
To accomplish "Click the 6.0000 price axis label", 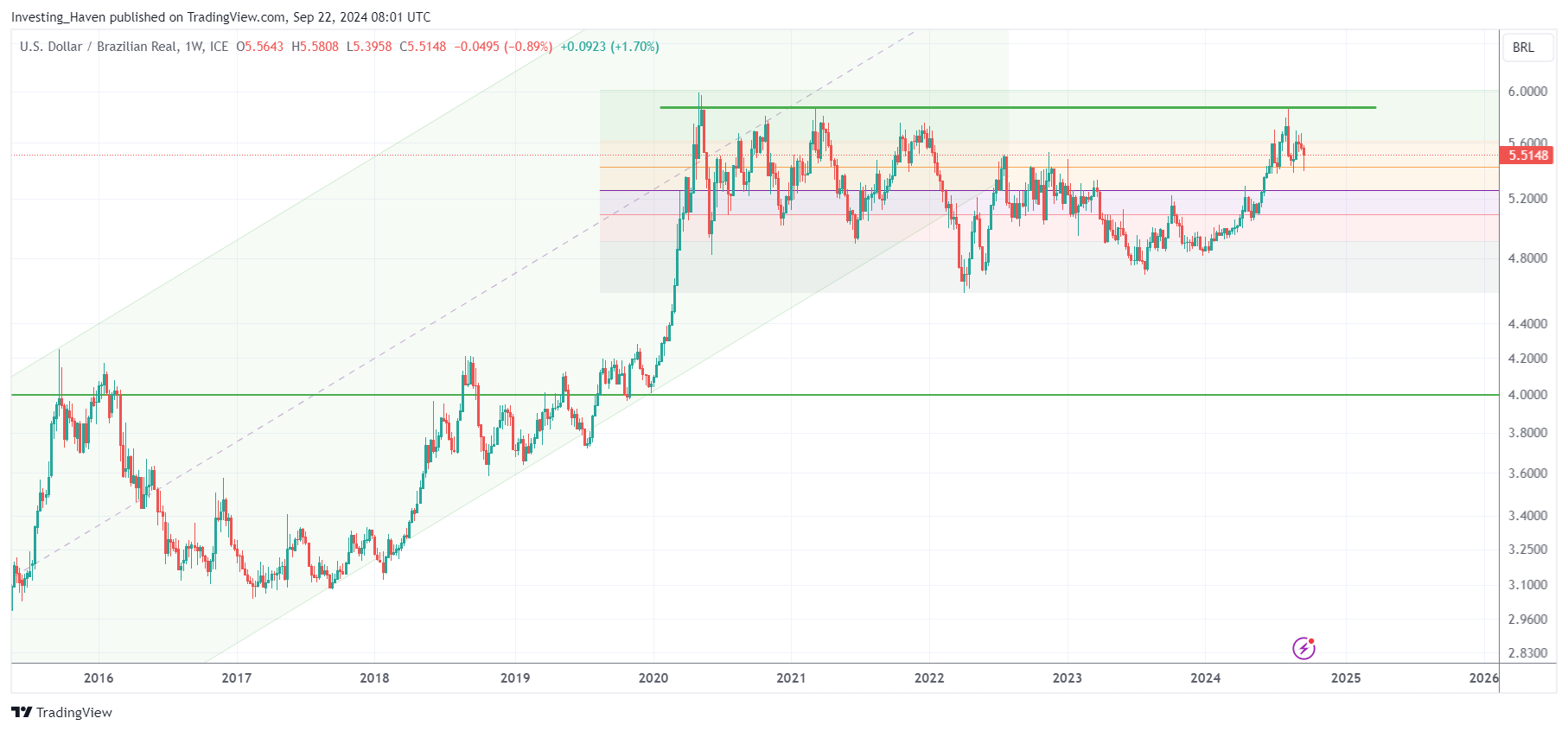I will pyautogui.click(x=1527, y=92).
